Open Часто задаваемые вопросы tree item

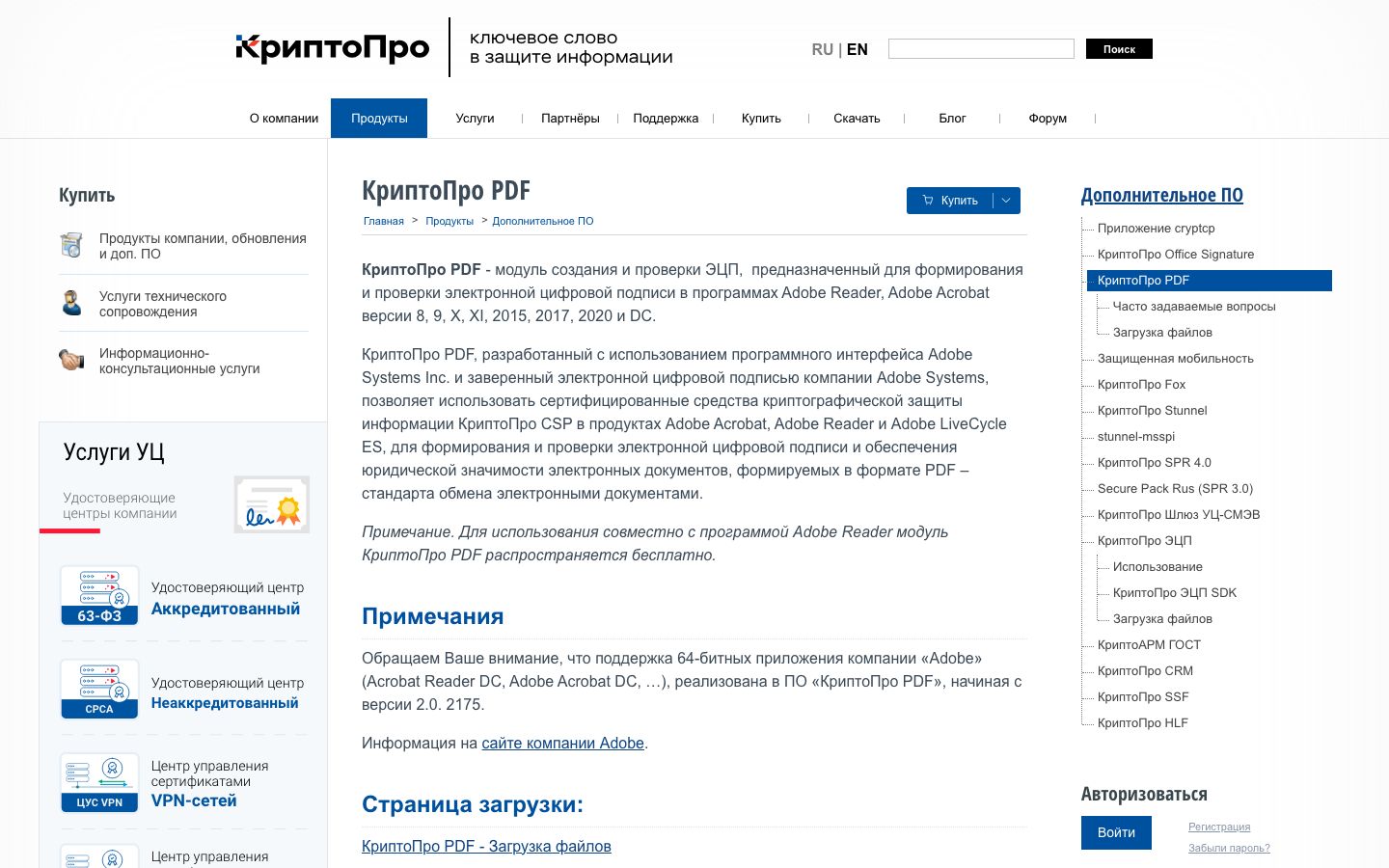coord(1194,307)
